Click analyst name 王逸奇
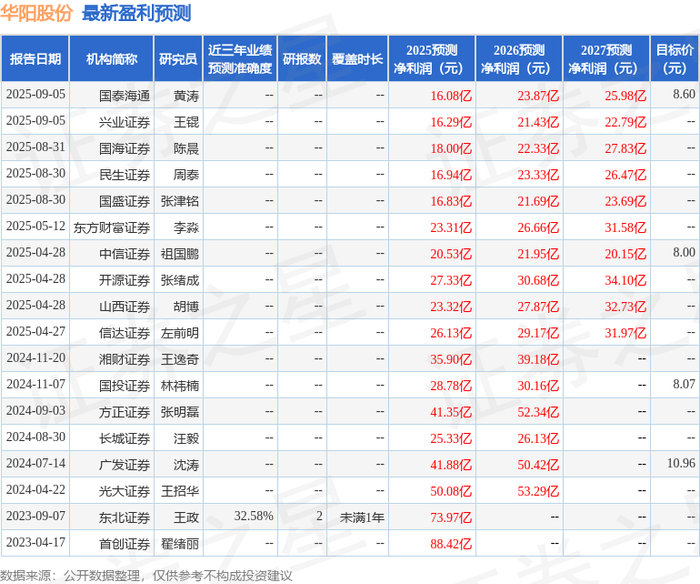Image resolution: width=700 pixels, height=584 pixels. pos(180,359)
